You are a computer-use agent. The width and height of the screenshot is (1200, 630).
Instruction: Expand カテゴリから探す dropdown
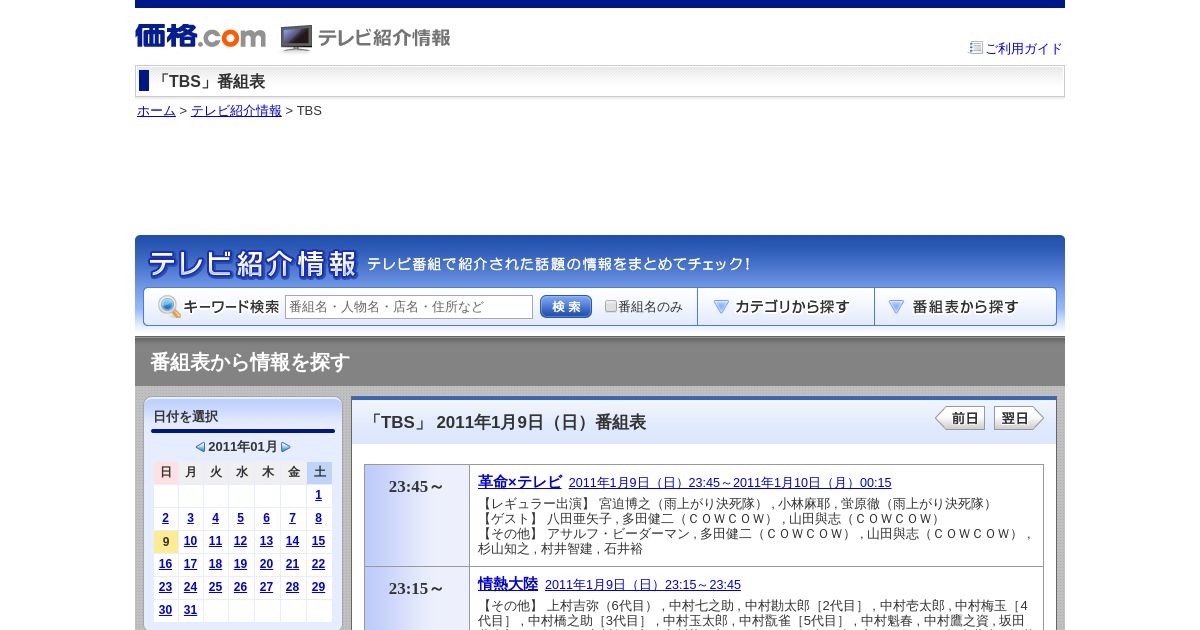[x=786, y=307]
